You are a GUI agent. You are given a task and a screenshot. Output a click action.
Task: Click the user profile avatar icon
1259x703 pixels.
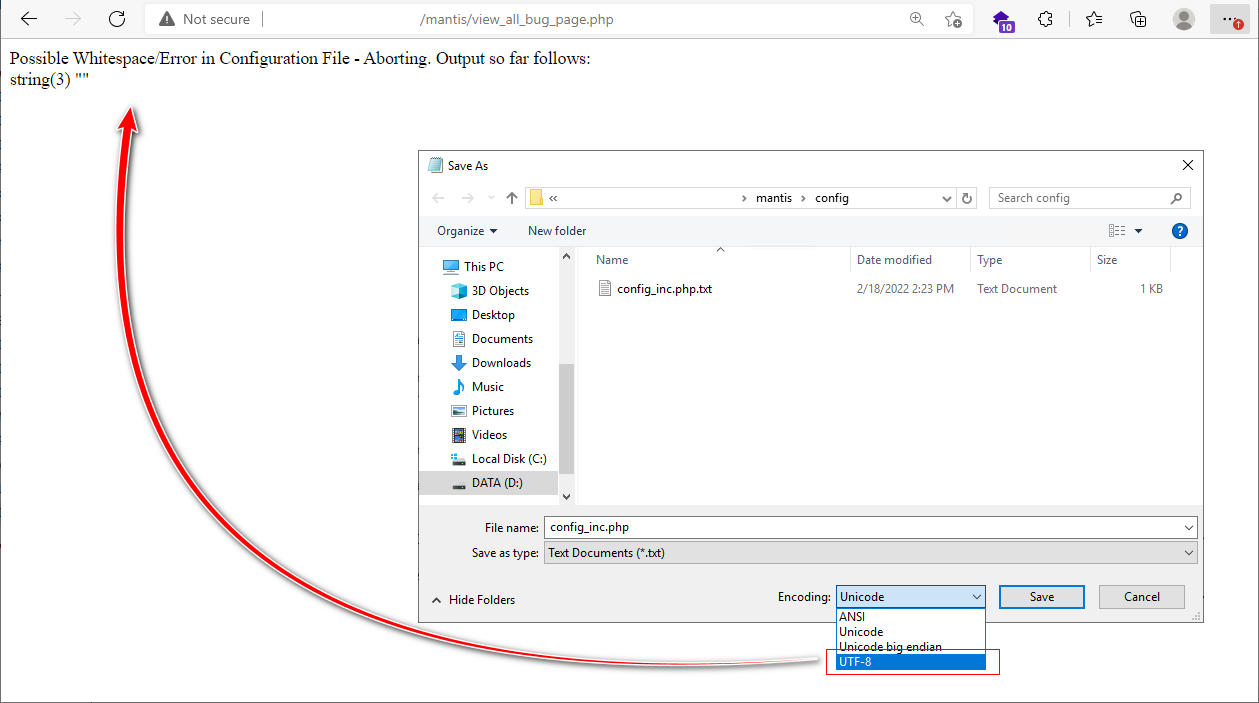[1184, 19]
